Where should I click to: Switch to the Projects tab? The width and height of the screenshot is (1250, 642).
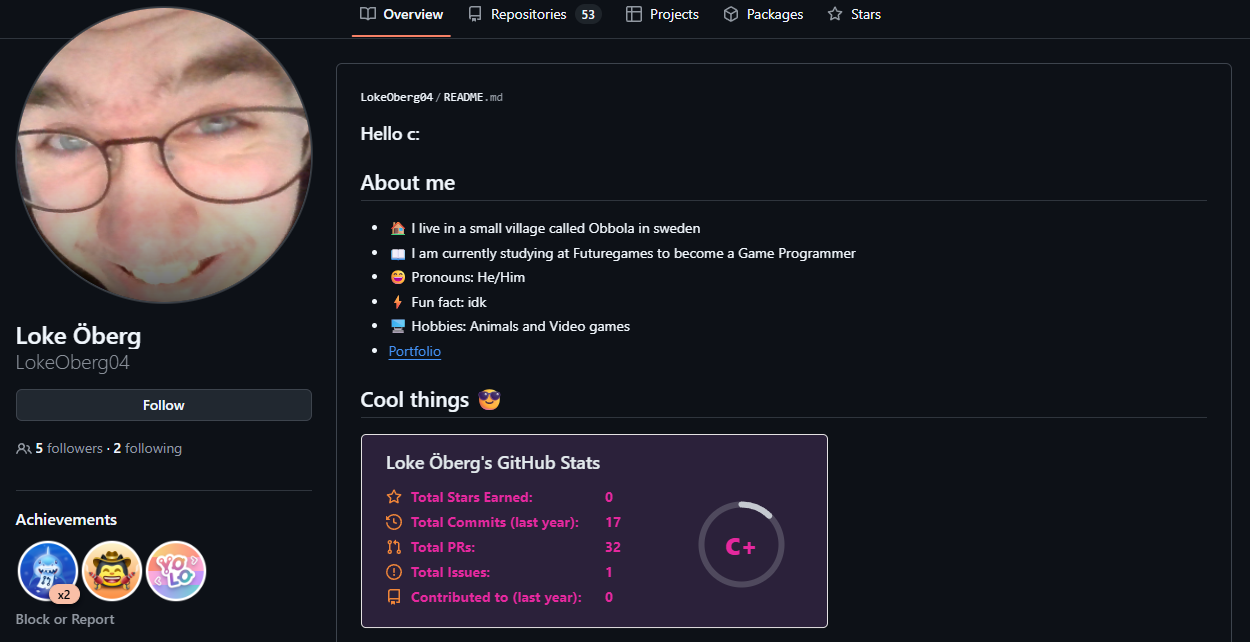[663, 15]
